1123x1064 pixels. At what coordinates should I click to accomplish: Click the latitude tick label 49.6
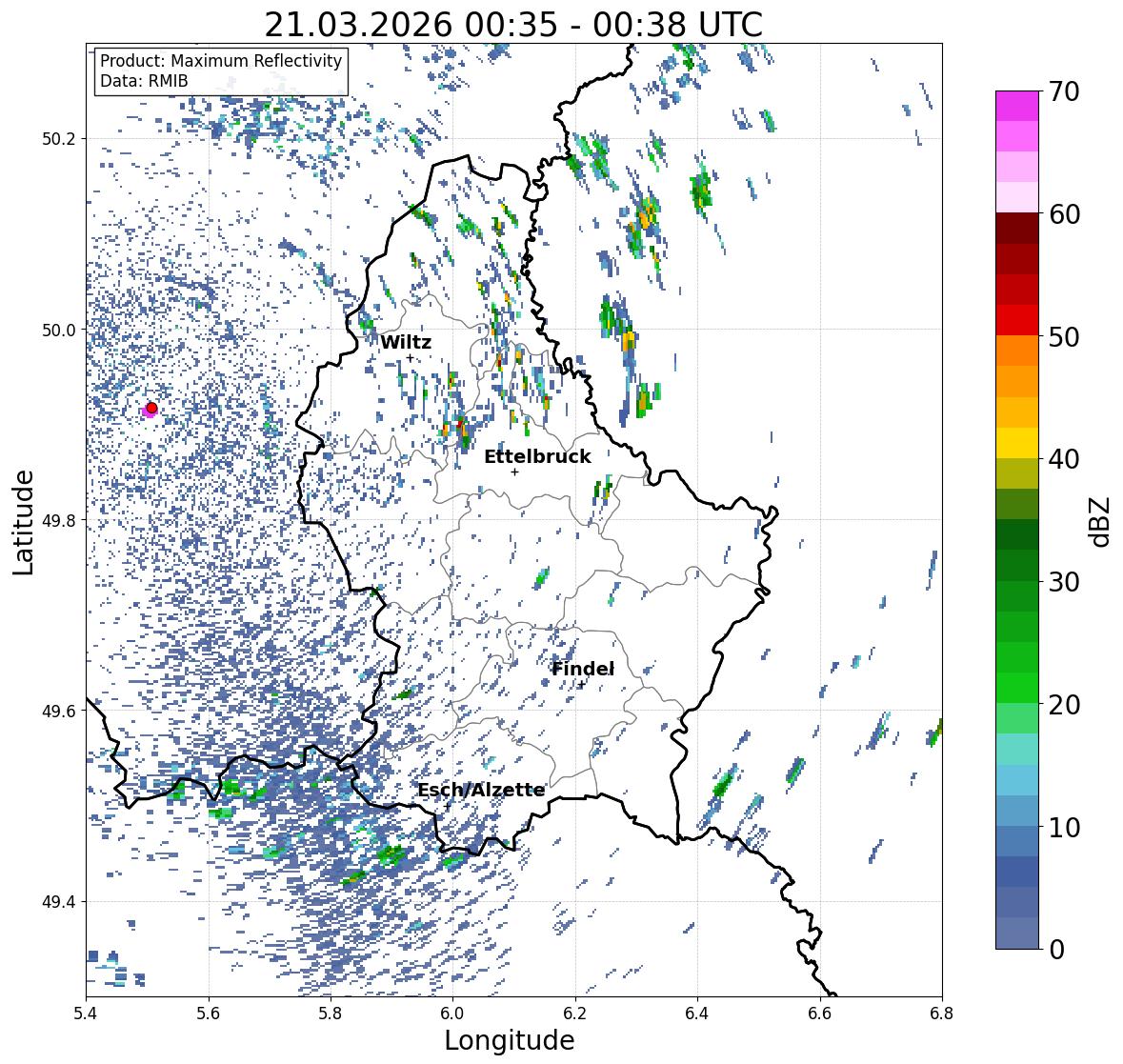pyautogui.click(x=59, y=711)
